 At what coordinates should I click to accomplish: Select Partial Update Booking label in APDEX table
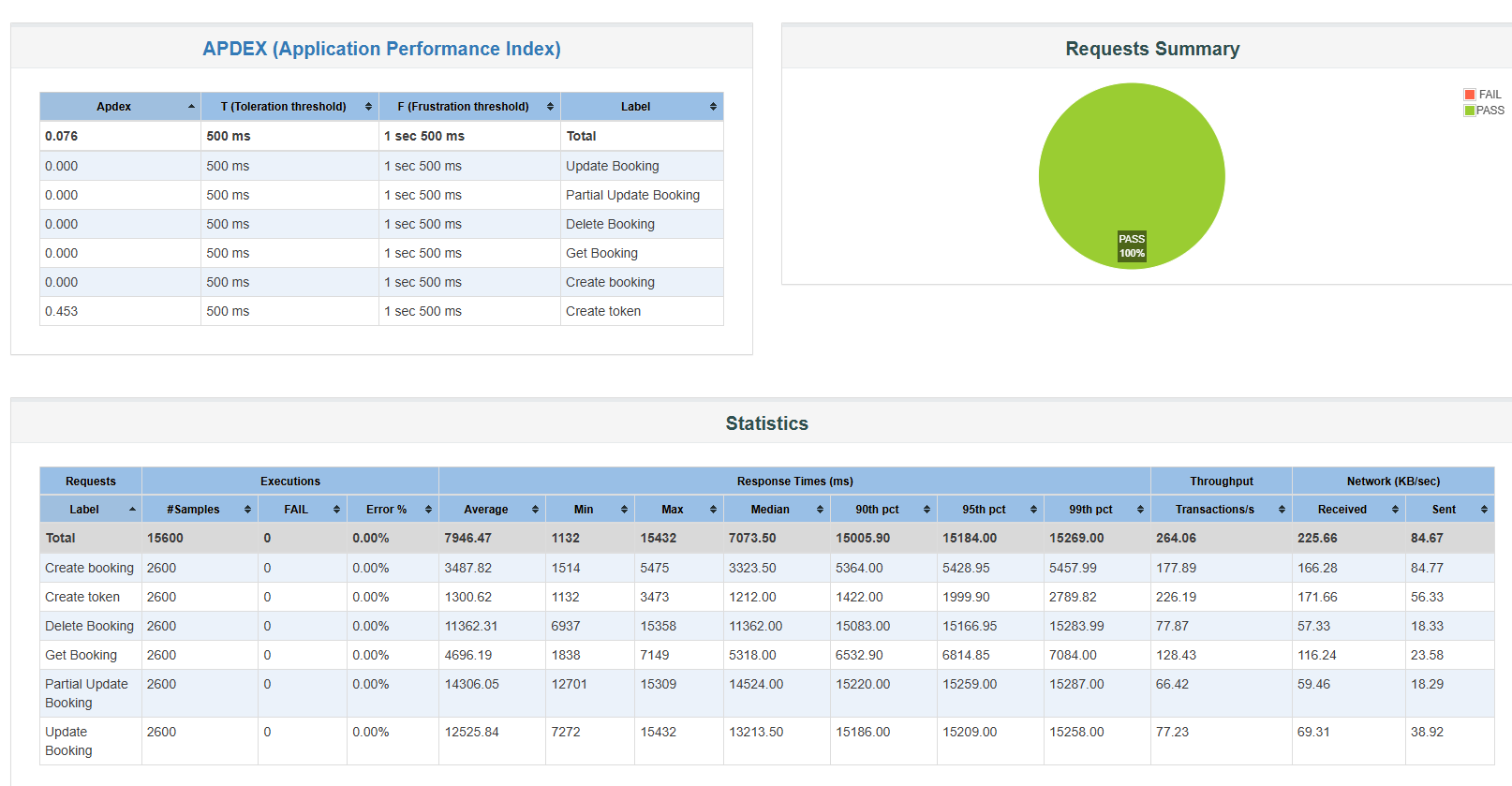tap(632, 195)
